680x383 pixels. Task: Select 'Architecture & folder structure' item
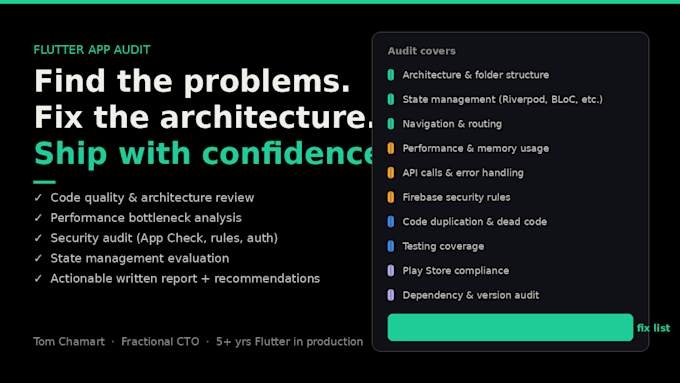point(475,75)
